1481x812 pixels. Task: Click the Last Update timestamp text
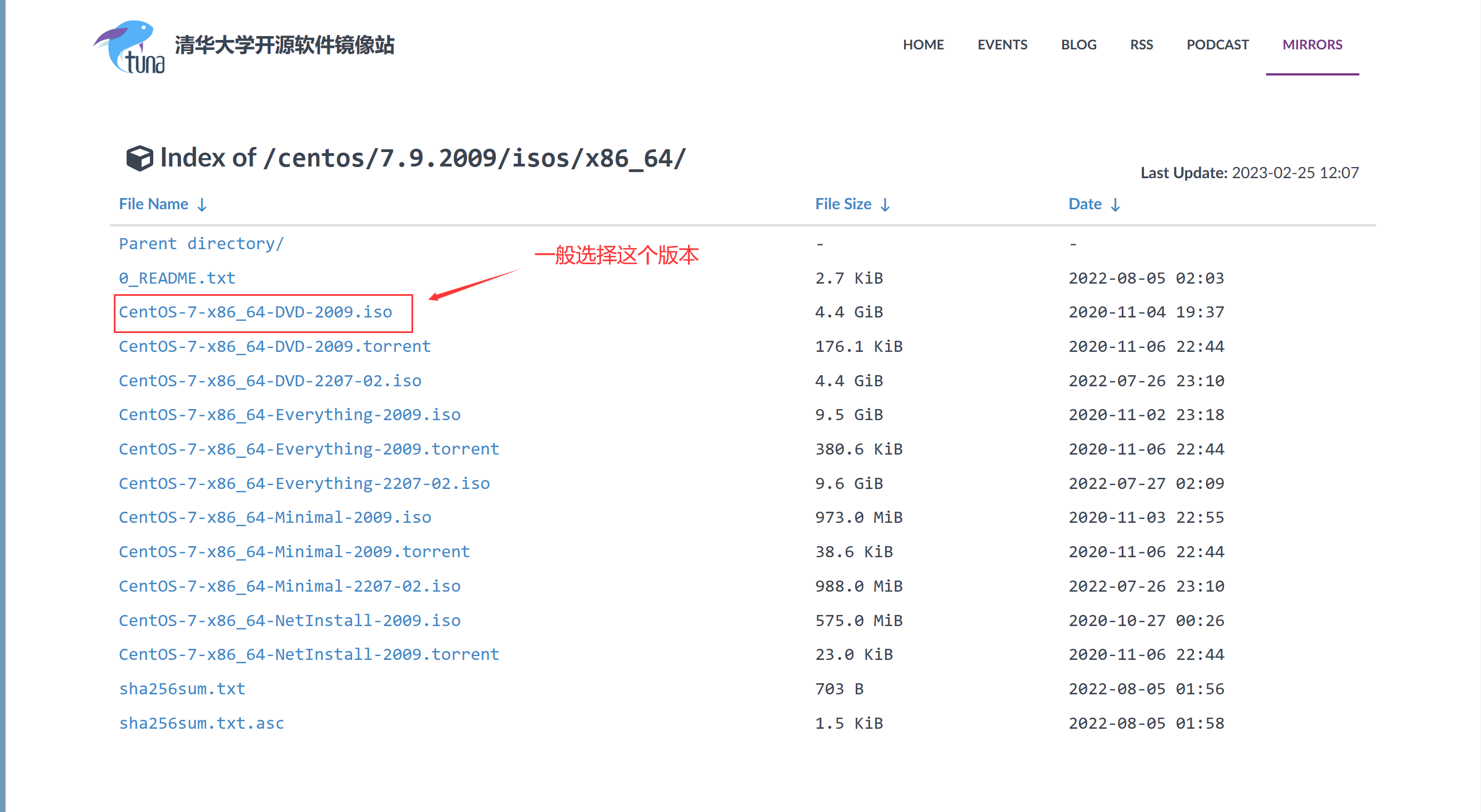pos(1249,173)
